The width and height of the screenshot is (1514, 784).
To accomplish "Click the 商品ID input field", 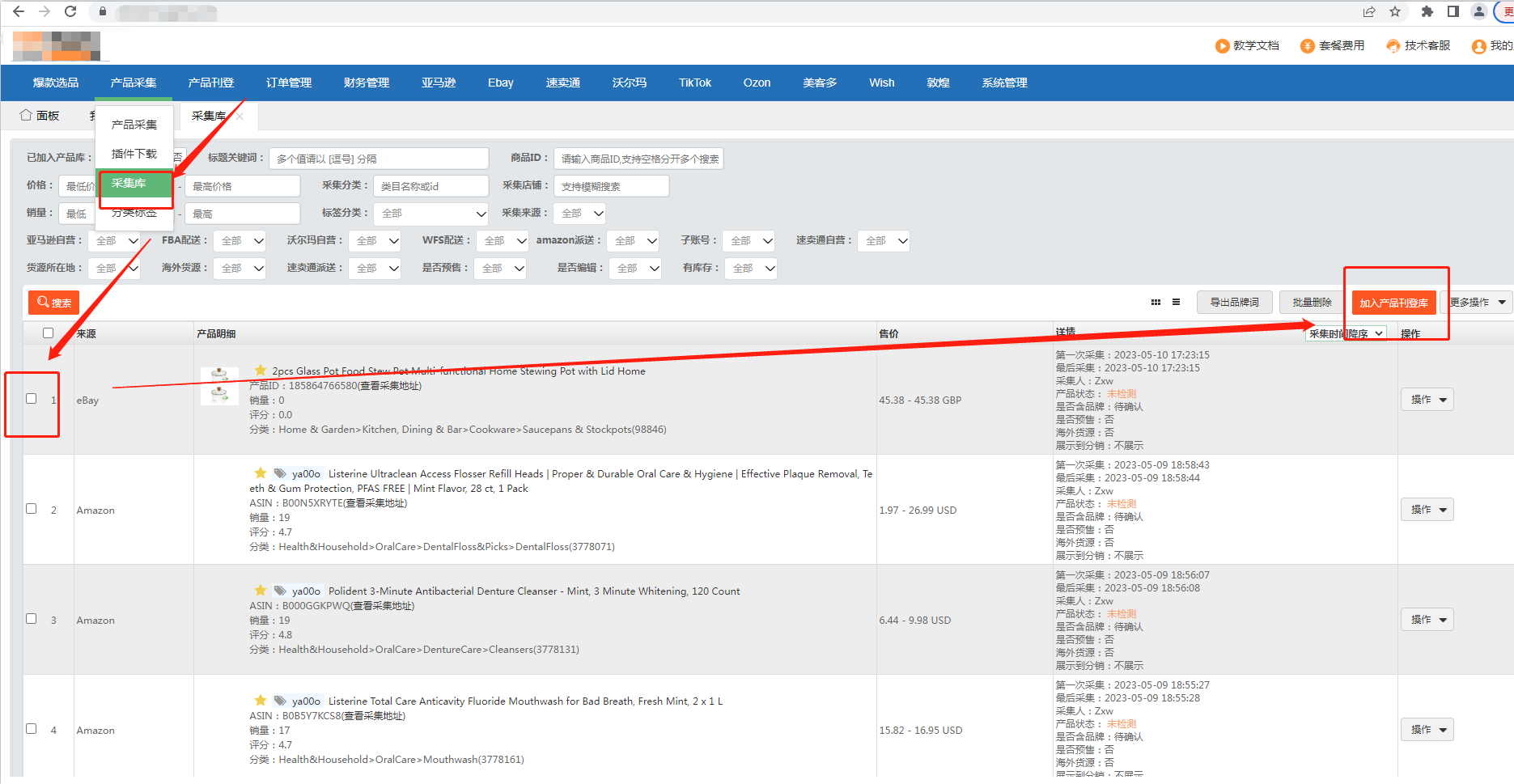I will (x=638, y=159).
